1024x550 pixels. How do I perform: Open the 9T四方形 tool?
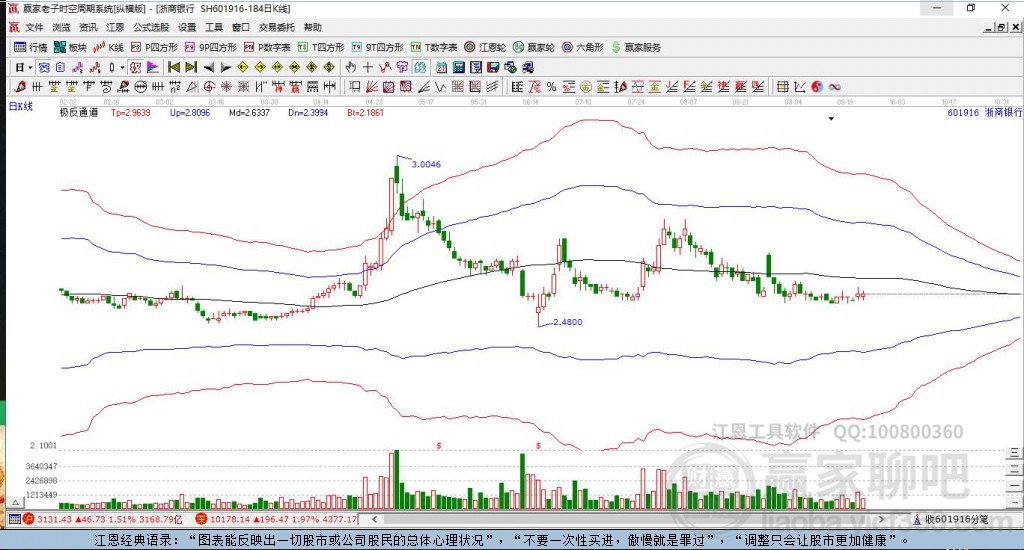pos(377,47)
